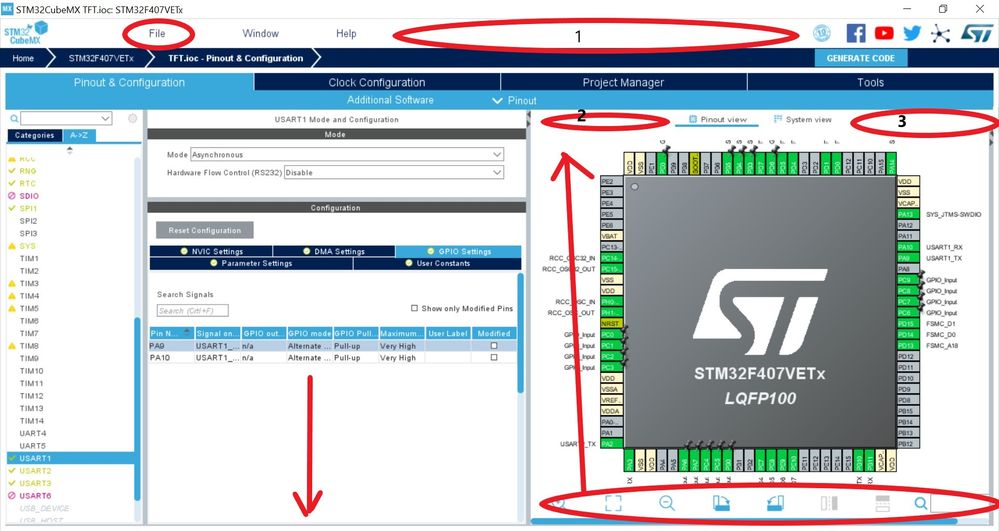Click PA13 pin labeled SYS_JTMS-SWDIO
The height and width of the screenshot is (531, 999).
coord(906,214)
